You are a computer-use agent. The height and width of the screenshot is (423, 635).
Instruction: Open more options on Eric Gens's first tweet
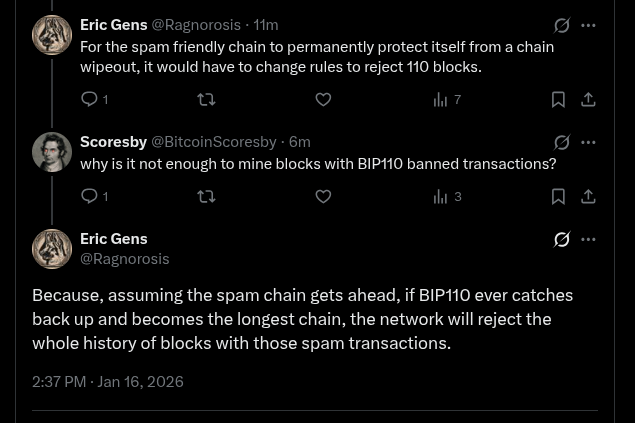pos(589,25)
